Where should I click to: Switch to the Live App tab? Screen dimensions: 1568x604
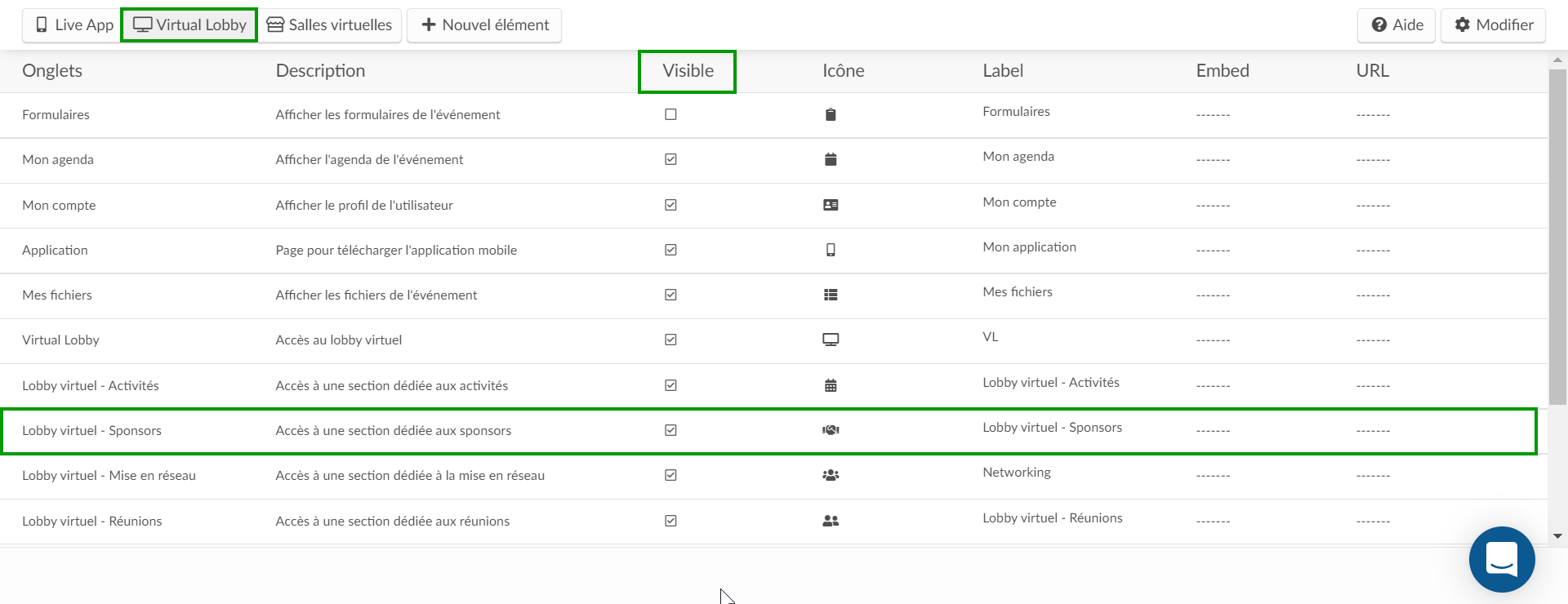(x=72, y=25)
